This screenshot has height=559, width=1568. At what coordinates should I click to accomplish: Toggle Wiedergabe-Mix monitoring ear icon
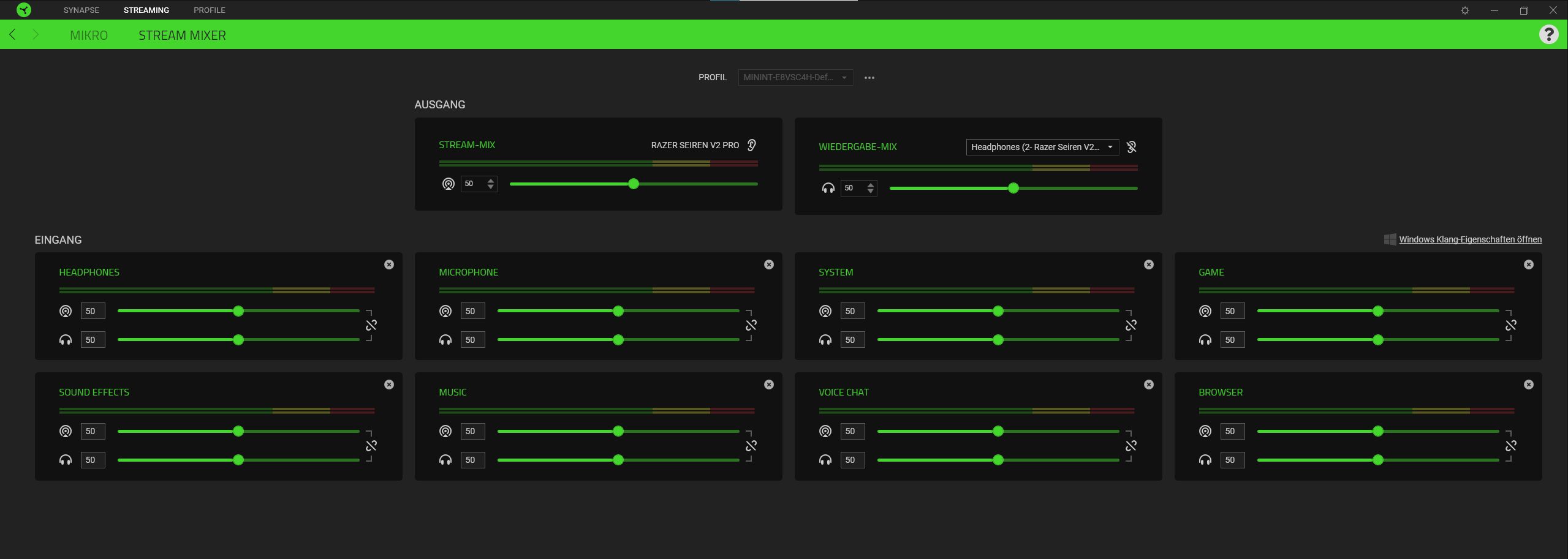coord(1131,147)
